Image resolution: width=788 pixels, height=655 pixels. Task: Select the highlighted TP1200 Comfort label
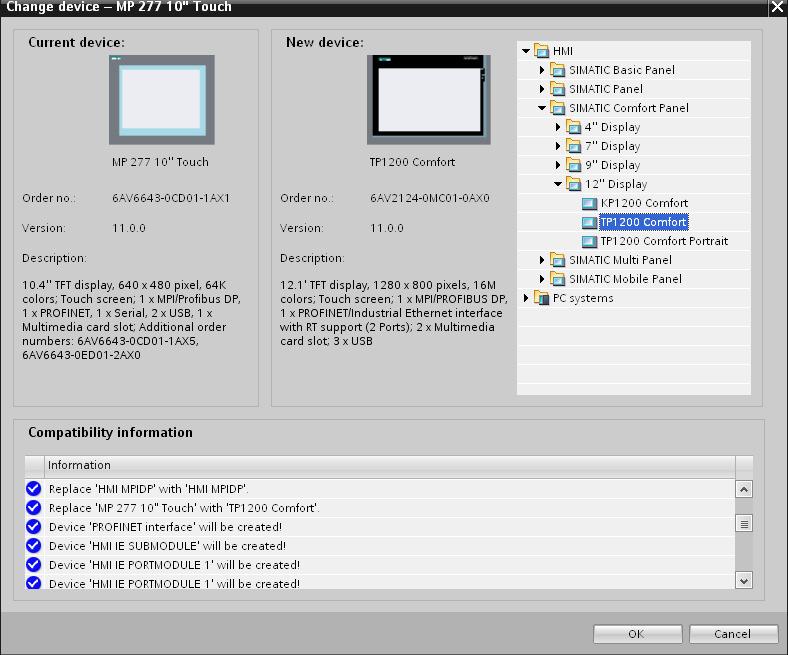(643, 222)
